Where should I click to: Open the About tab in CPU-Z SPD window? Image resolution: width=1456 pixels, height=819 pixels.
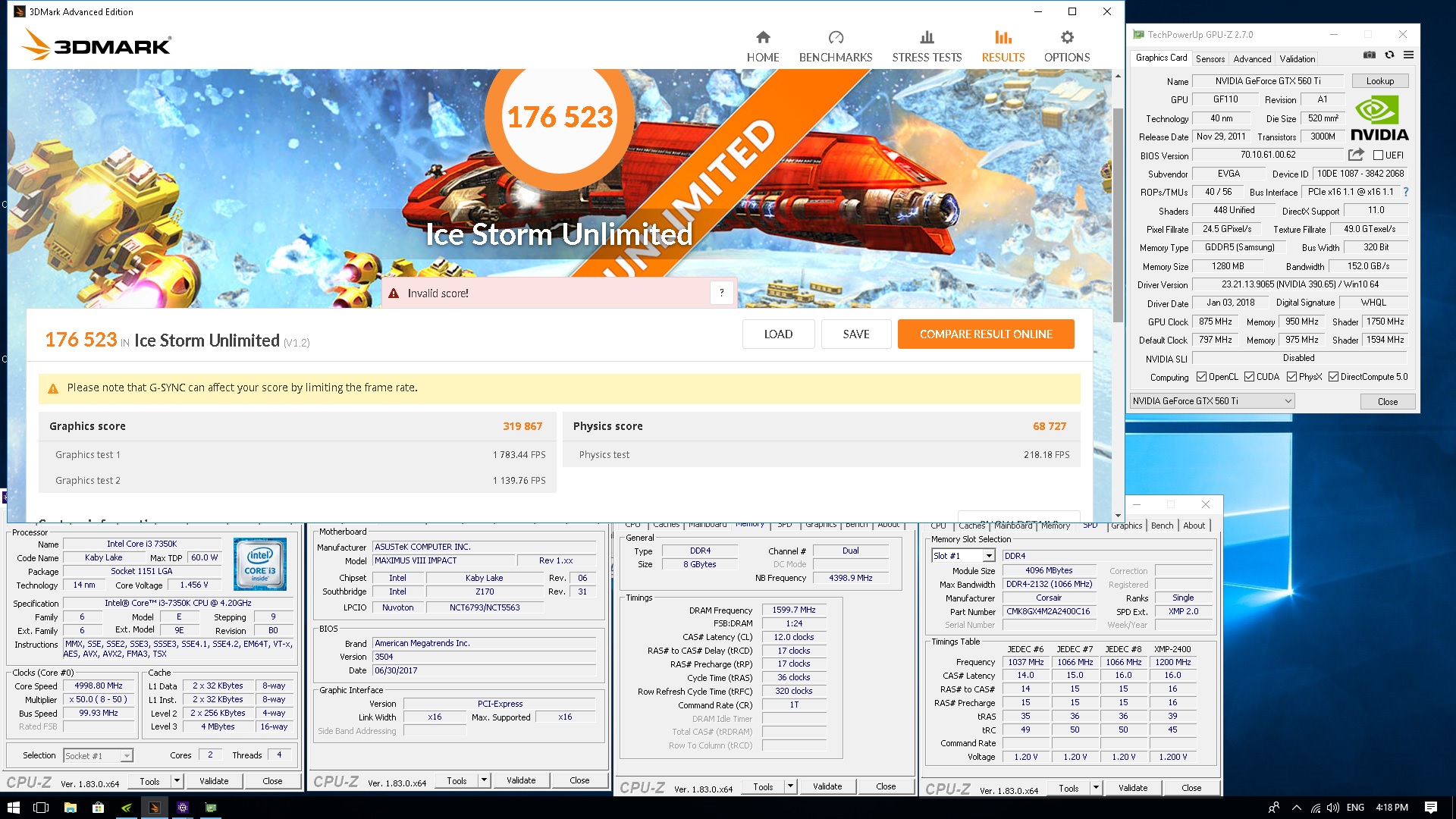point(1194,526)
